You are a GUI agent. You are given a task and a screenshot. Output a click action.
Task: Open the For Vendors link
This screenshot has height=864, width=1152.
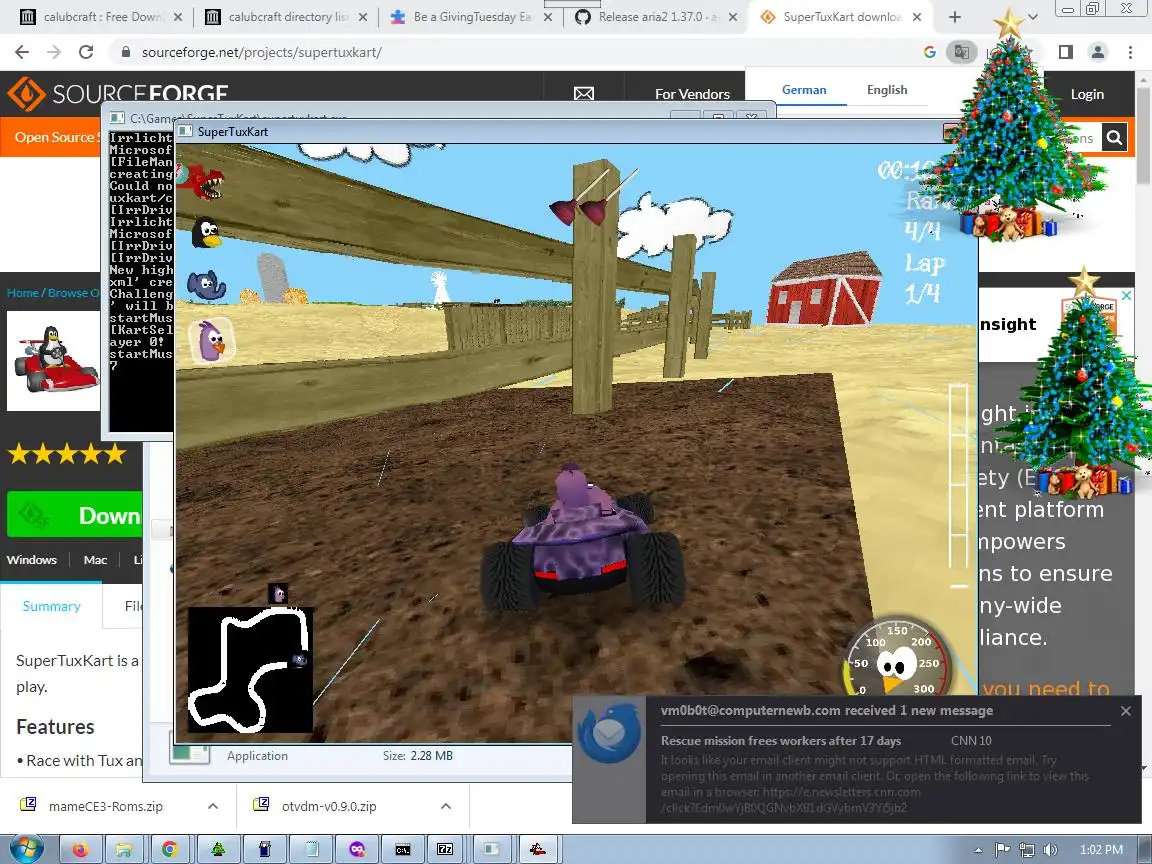click(692, 94)
